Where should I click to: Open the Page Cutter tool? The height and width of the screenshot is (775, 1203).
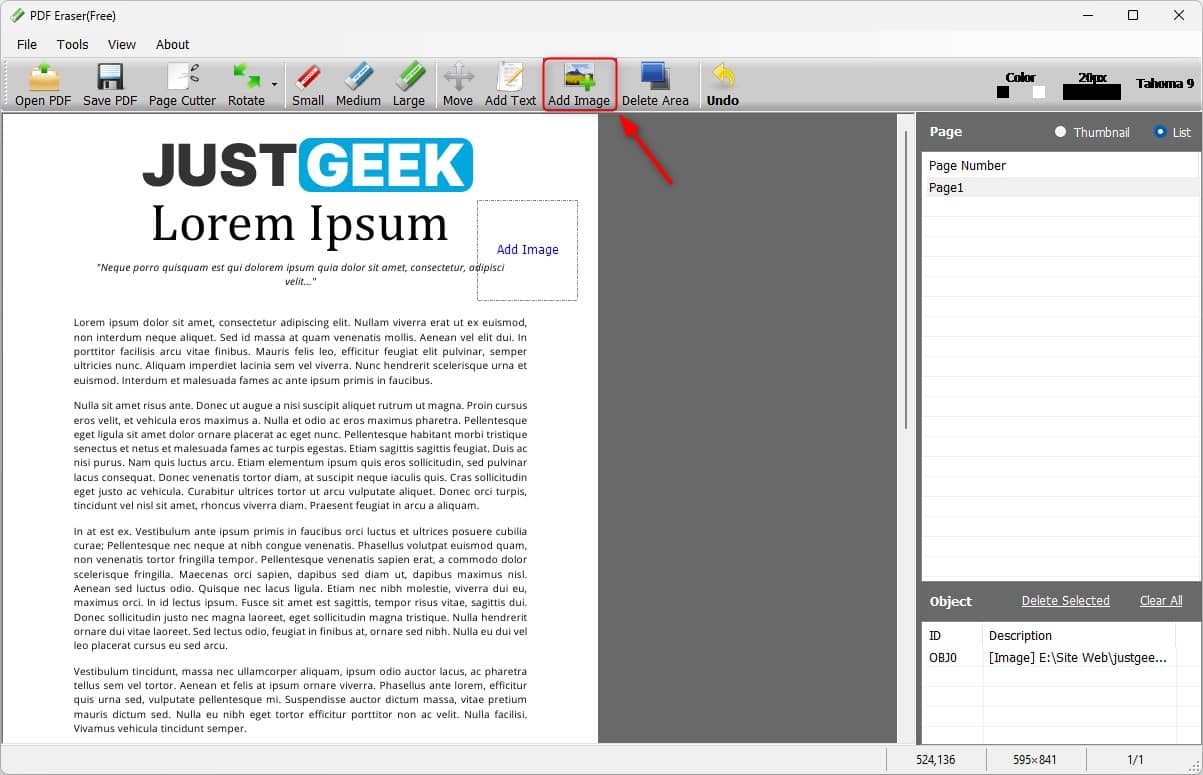coord(182,85)
